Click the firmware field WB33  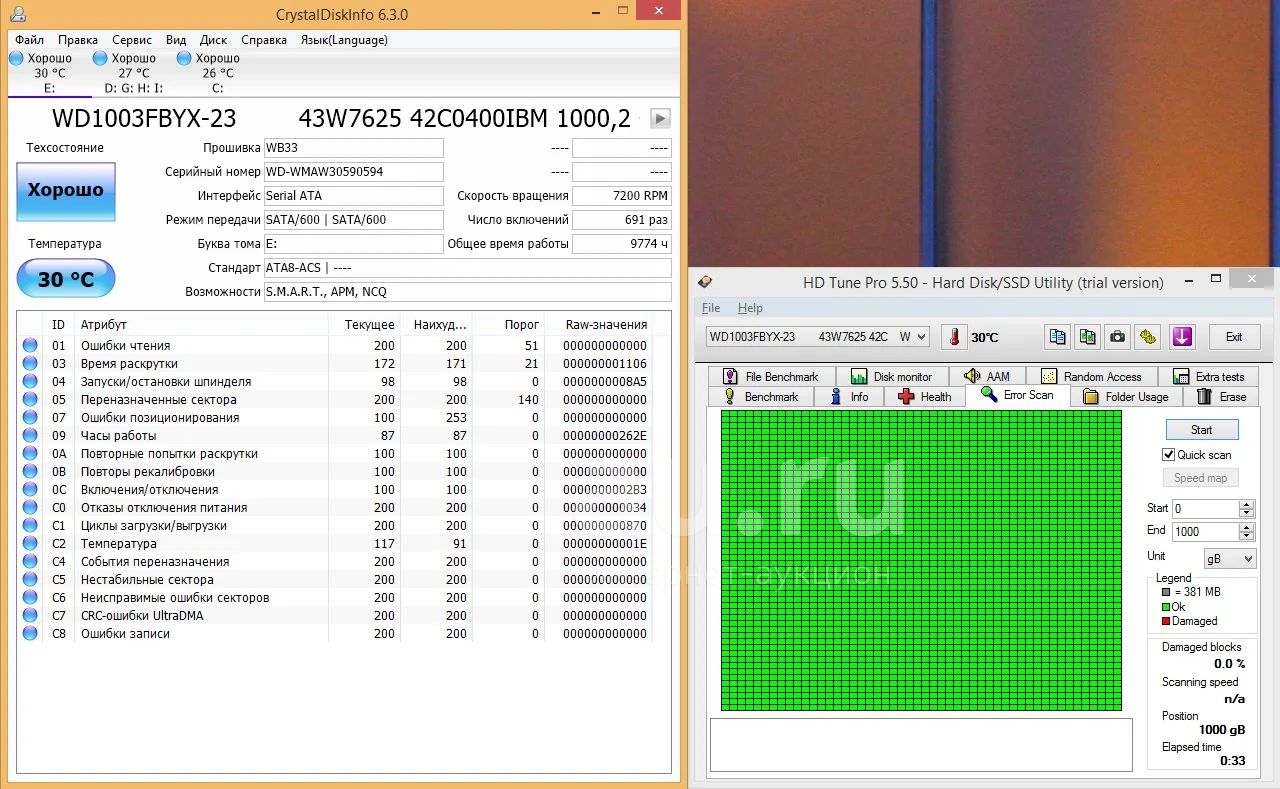353,148
